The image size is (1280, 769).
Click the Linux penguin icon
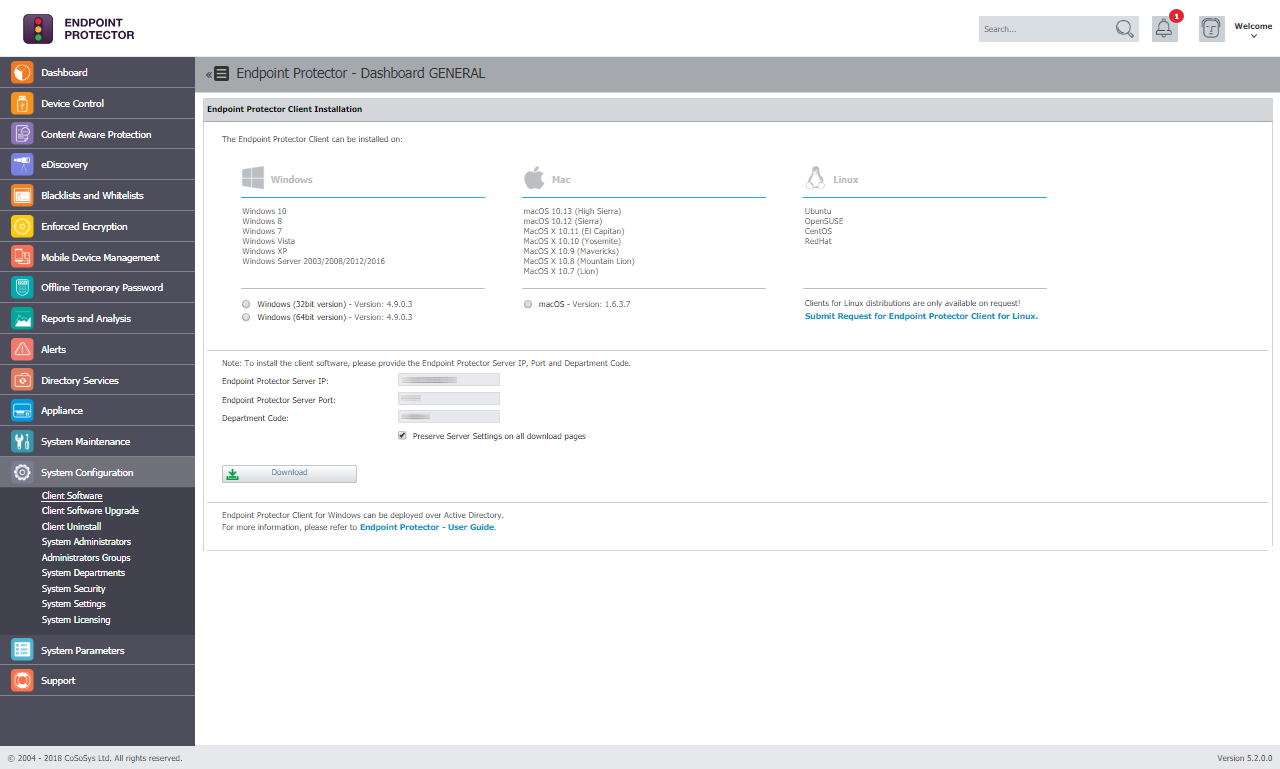tap(815, 178)
